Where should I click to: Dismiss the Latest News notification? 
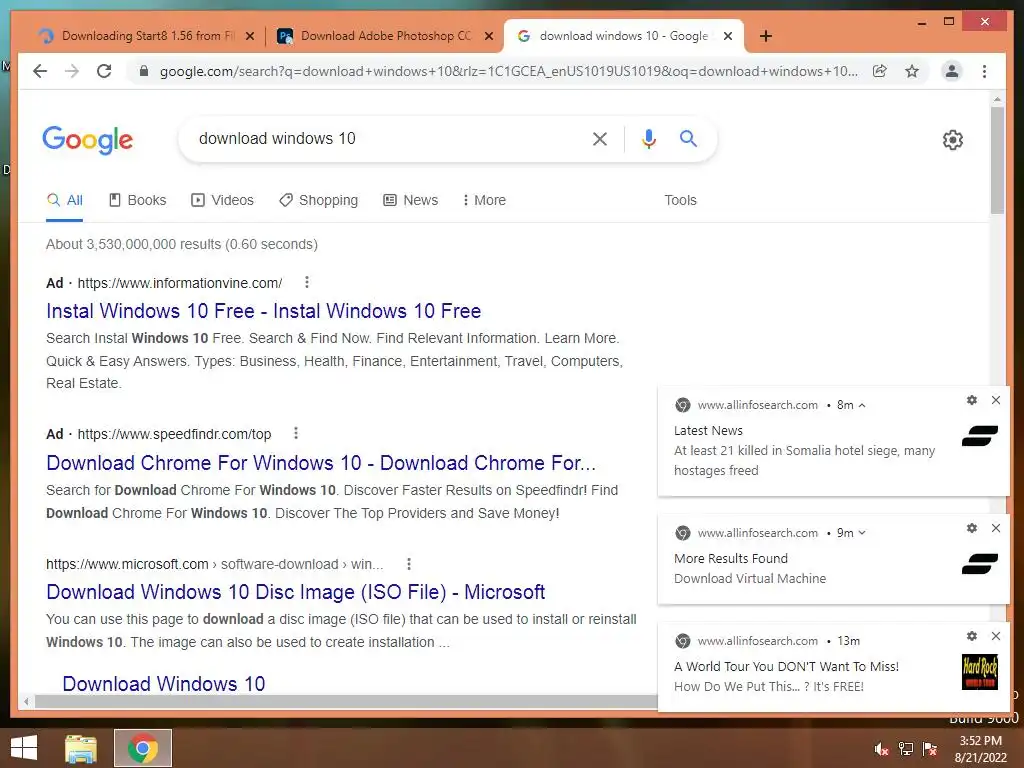[996, 400]
